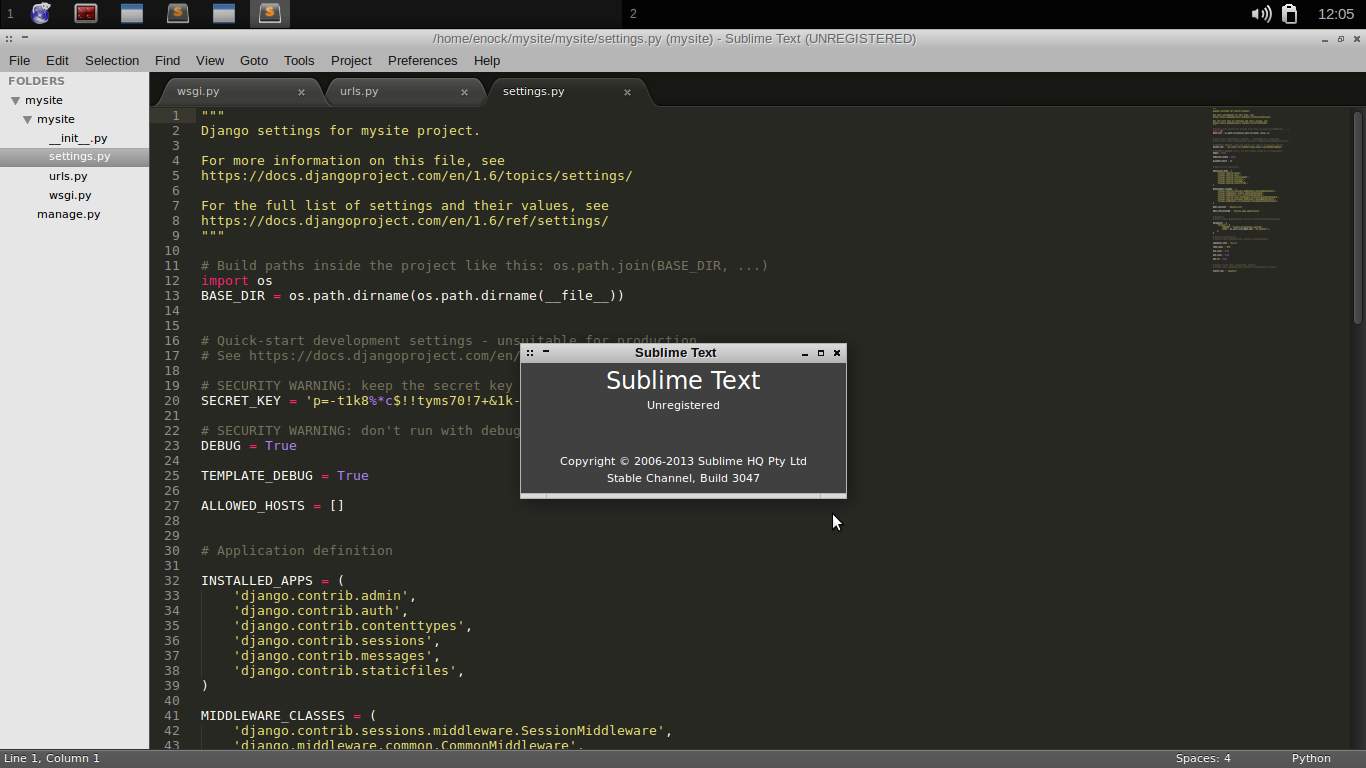1366x768 pixels.
Task: Open the View menu
Action: tap(210, 60)
